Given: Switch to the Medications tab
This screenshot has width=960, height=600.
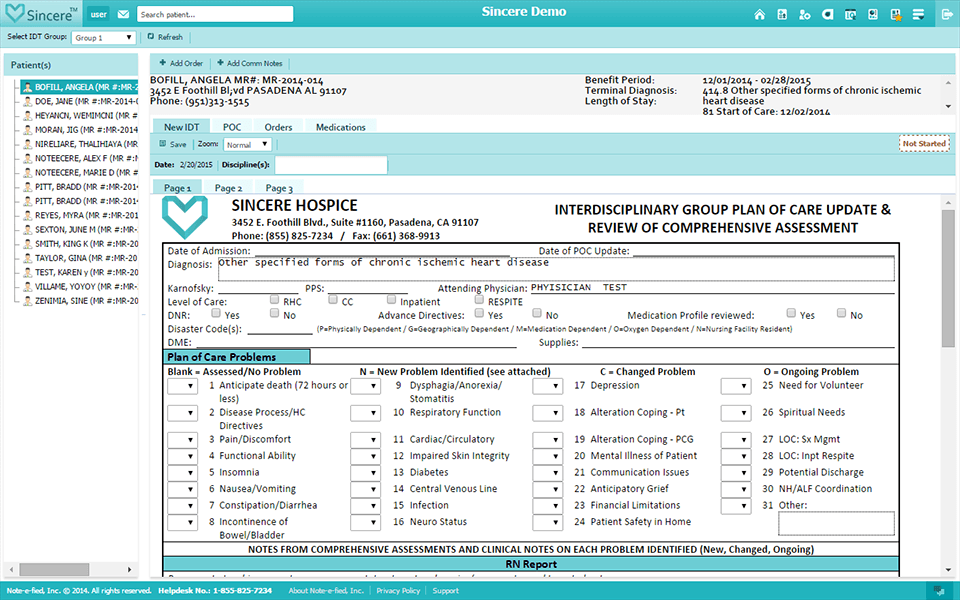Looking at the screenshot, I should [340, 127].
